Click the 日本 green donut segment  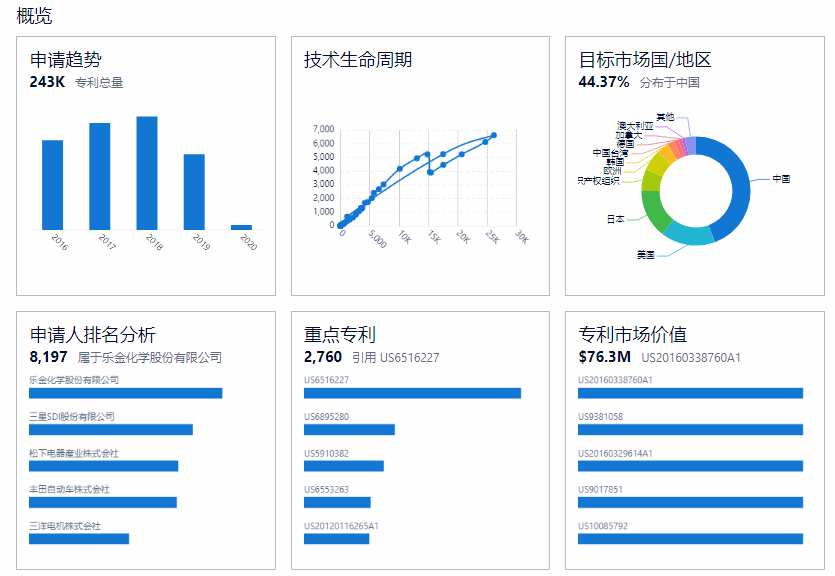coord(654,210)
